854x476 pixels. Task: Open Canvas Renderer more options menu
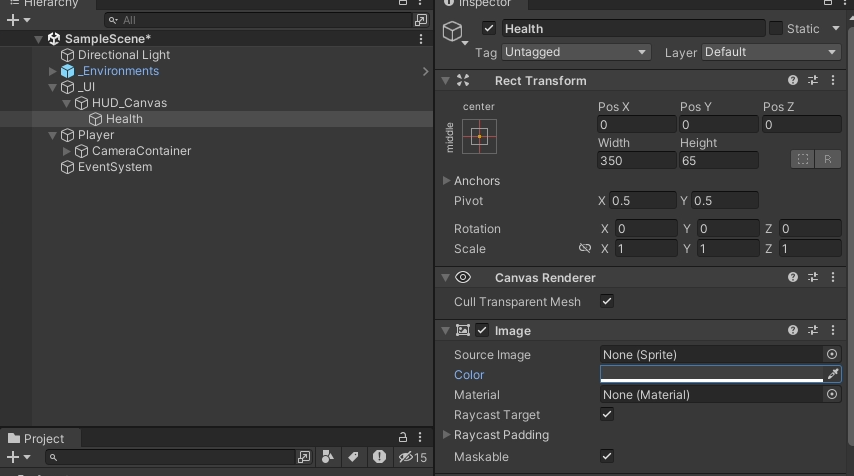(833, 277)
